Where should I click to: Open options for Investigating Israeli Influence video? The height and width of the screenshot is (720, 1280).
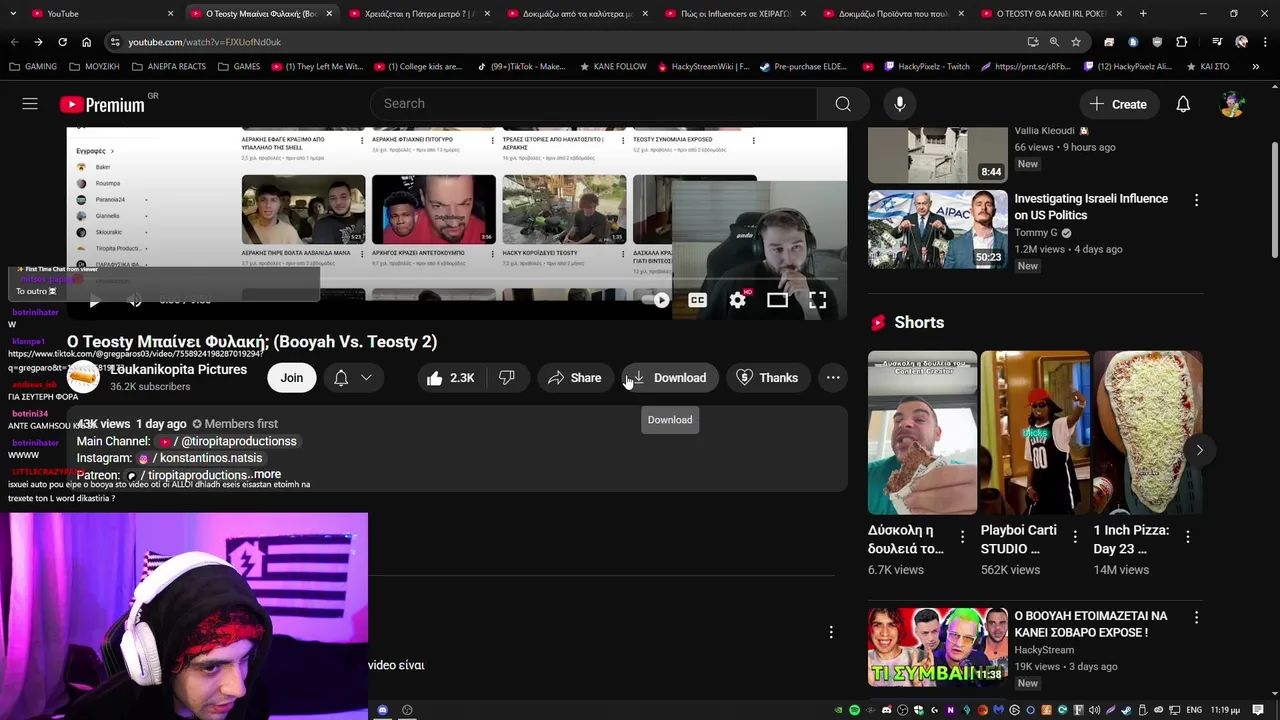click(1196, 200)
